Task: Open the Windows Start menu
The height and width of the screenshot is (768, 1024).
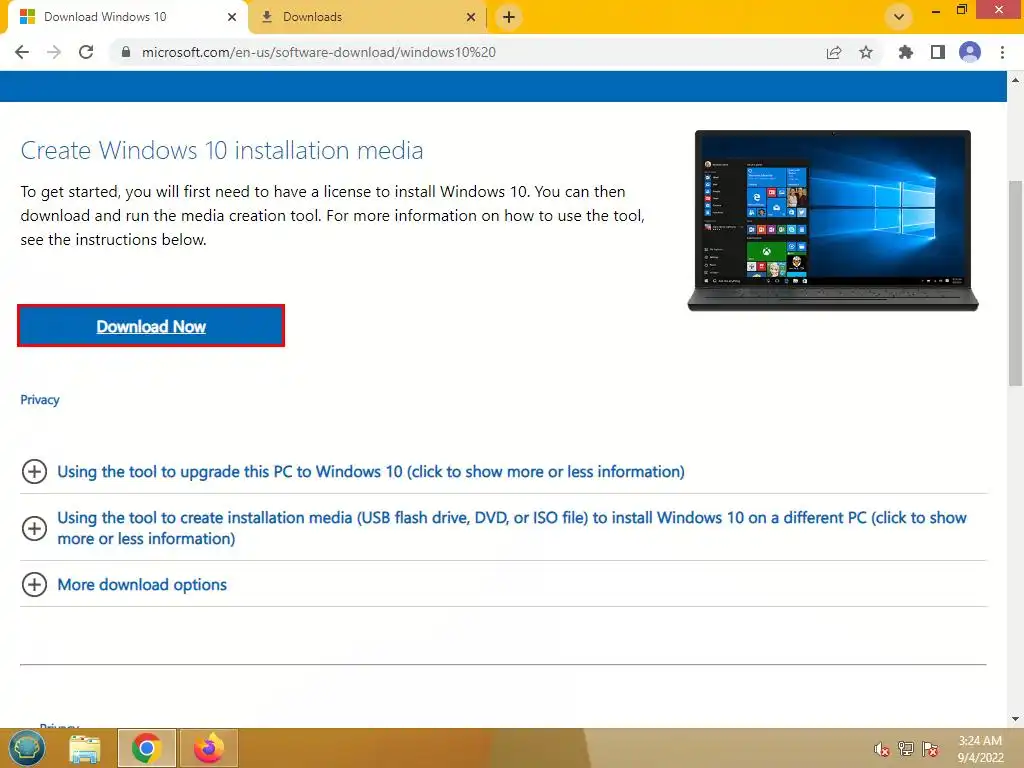Action: pyautogui.click(x=27, y=748)
